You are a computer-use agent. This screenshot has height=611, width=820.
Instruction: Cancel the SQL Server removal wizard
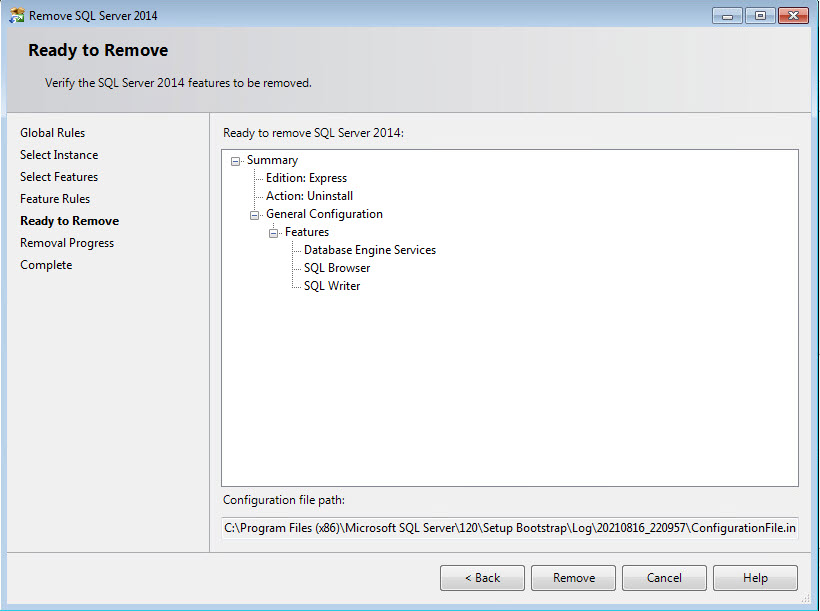tap(664, 578)
